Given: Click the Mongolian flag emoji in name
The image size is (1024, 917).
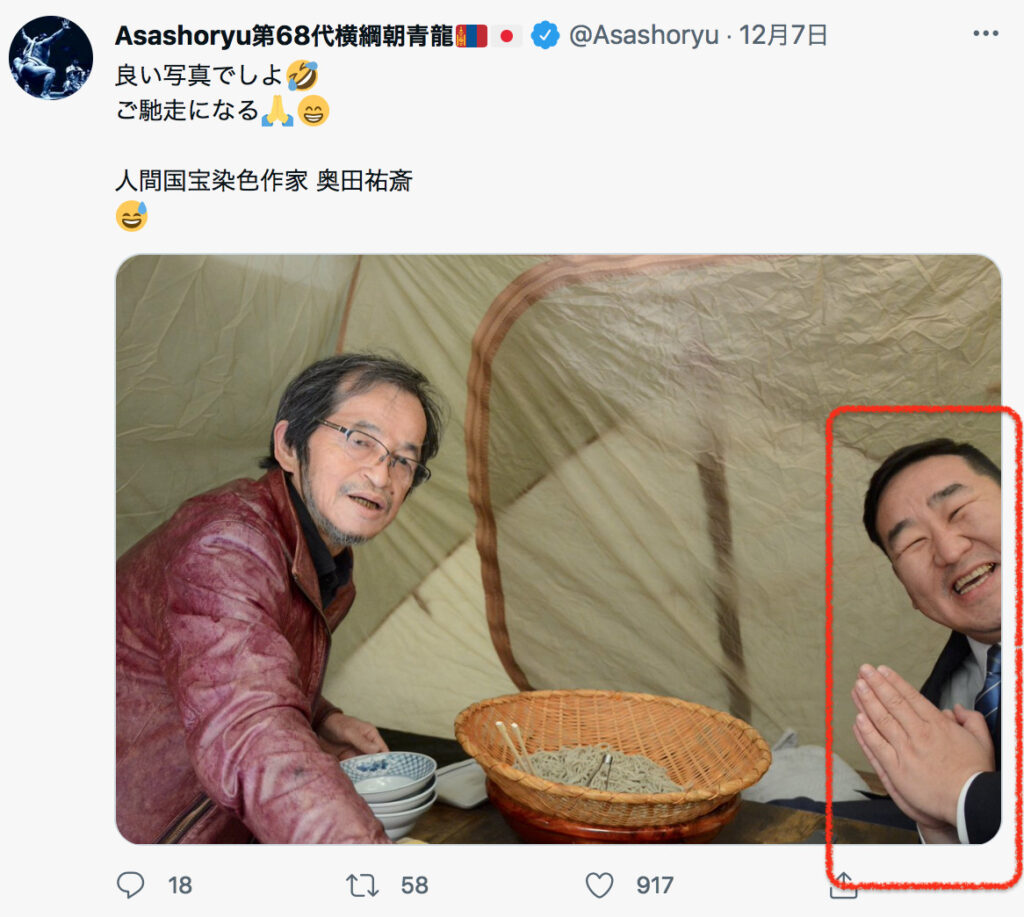Looking at the screenshot, I should tap(472, 36).
